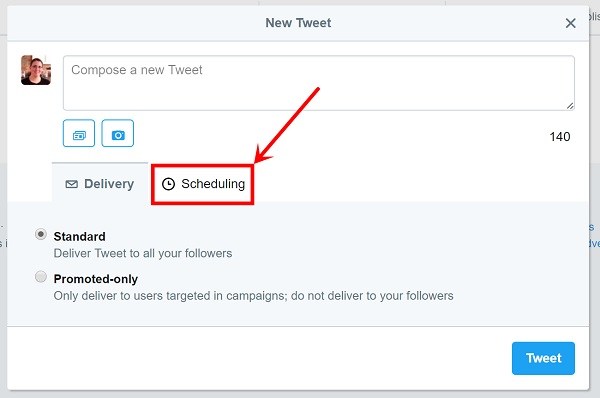Select the Promoted-only radio button

pos(41,276)
